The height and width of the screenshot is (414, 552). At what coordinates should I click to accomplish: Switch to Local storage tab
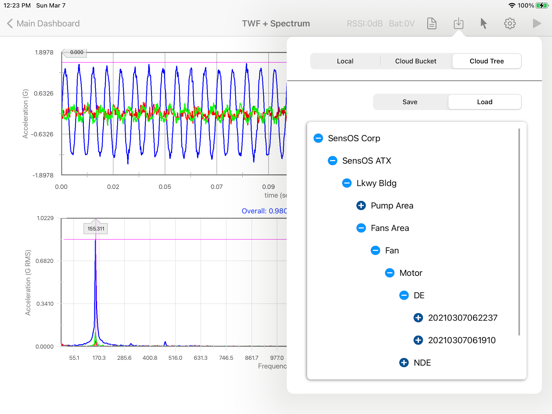[x=345, y=61]
